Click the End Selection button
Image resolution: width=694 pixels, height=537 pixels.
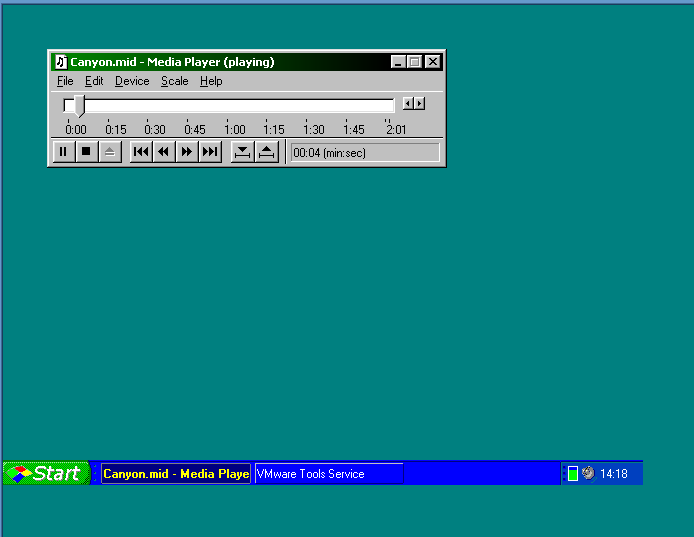pyautogui.click(x=266, y=152)
